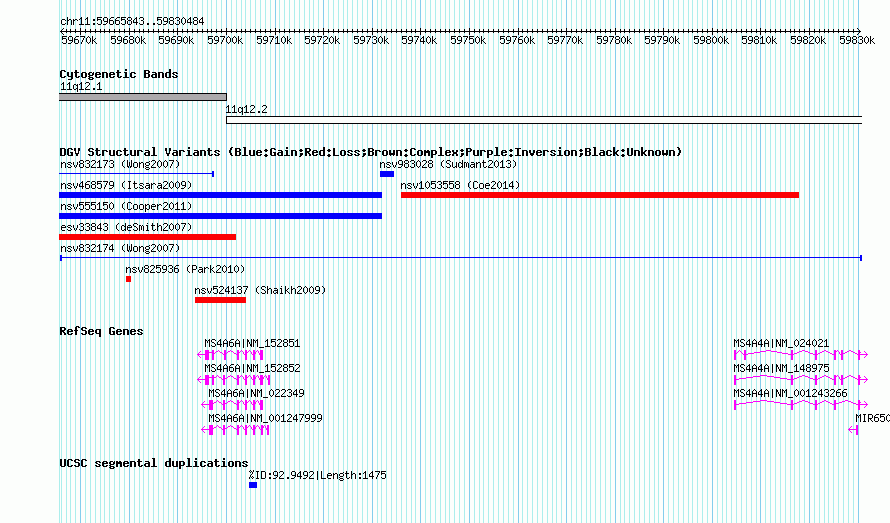Click the small red nsv825936 marker

128,279
